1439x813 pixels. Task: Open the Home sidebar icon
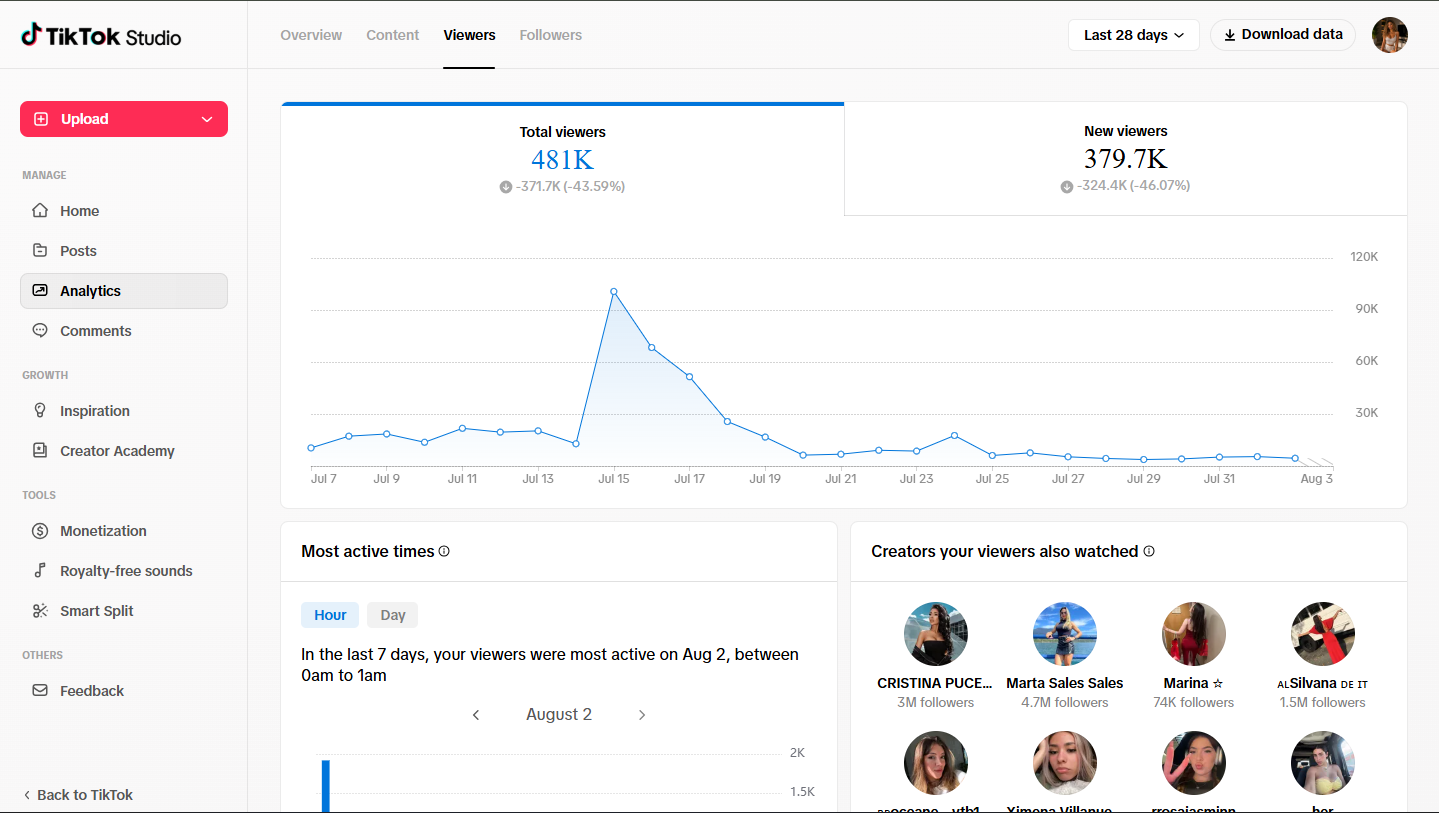point(40,211)
